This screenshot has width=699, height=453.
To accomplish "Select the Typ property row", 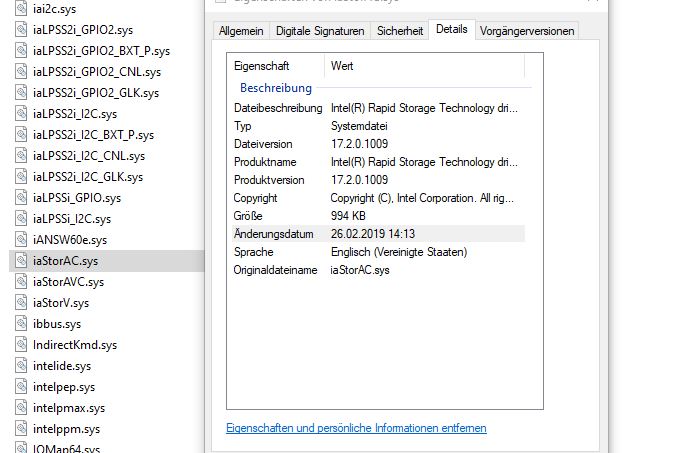I will tap(378, 126).
